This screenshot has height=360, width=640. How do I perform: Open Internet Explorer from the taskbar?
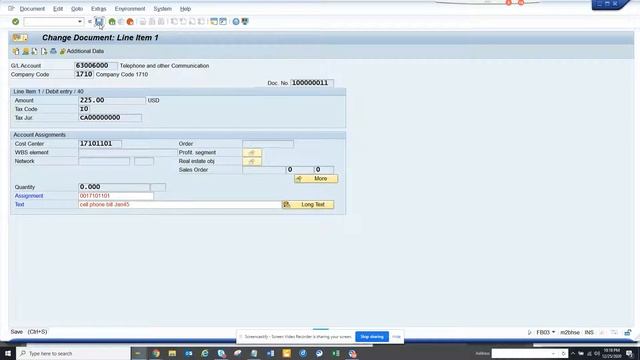(x=205, y=353)
